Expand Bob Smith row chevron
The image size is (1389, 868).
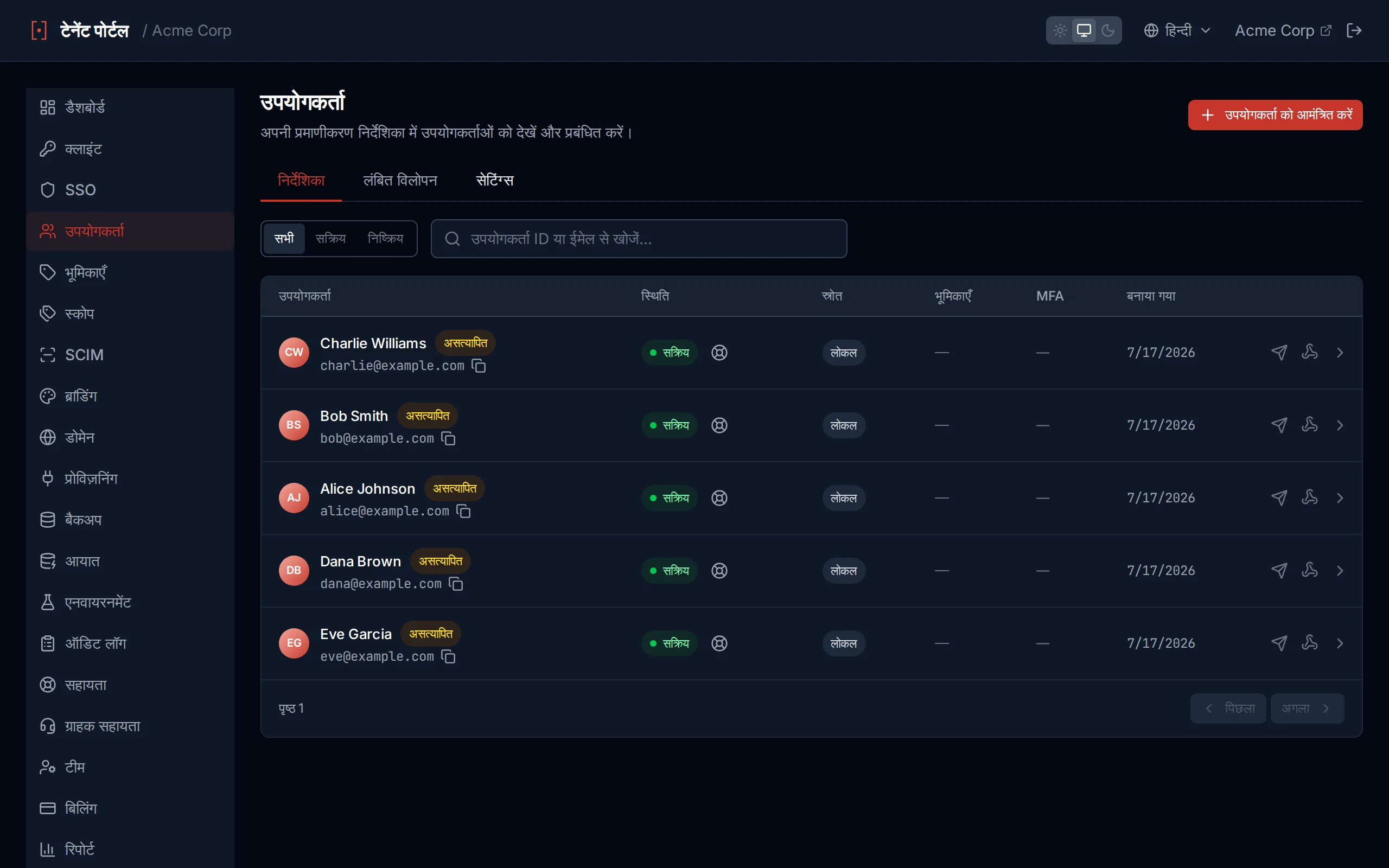[1340, 425]
